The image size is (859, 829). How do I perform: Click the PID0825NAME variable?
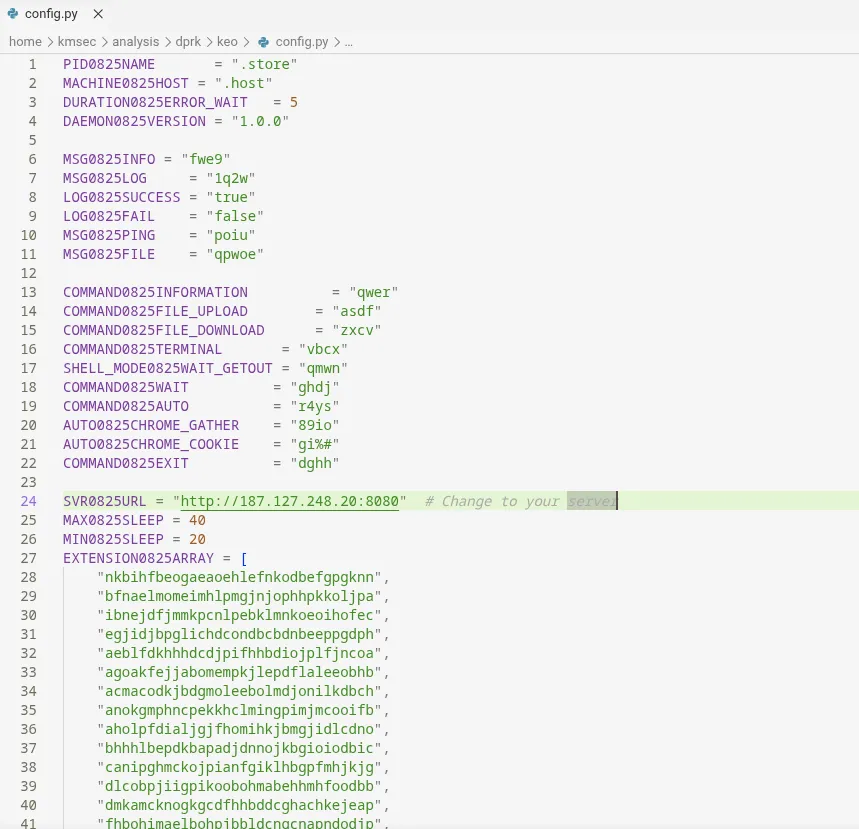point(108,64)
